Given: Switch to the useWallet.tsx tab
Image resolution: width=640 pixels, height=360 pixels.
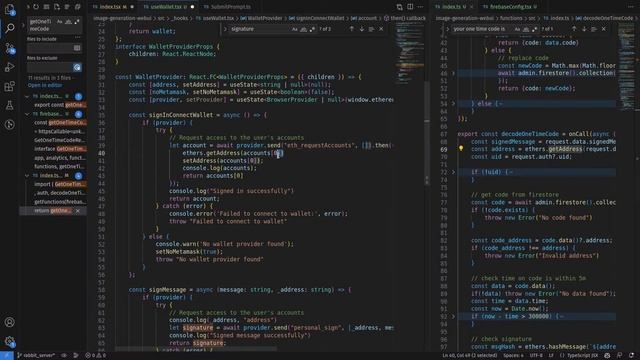Looking at the screenshot, I should click(x=167, y=7).
